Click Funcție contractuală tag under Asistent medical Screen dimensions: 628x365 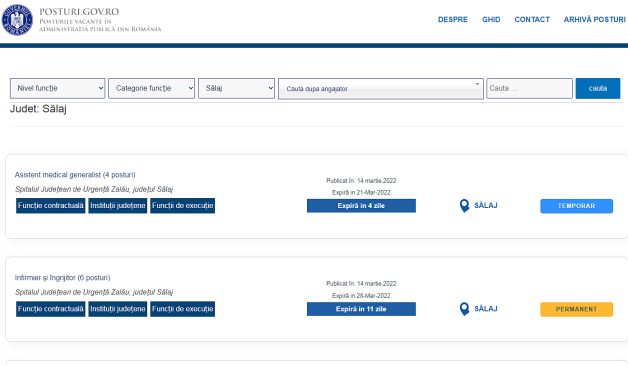50,206
